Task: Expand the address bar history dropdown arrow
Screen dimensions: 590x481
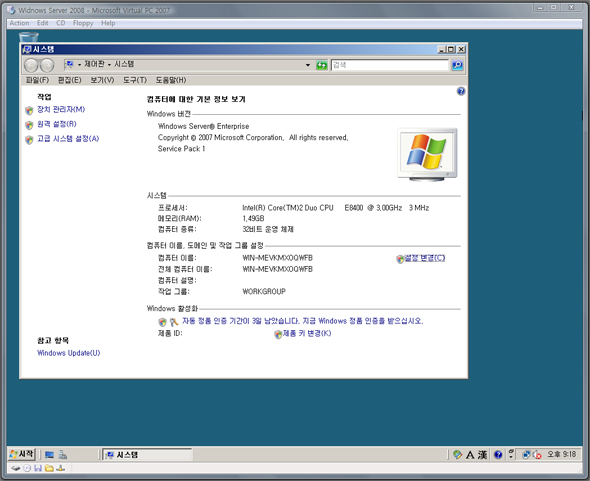Action: [308, 65]
